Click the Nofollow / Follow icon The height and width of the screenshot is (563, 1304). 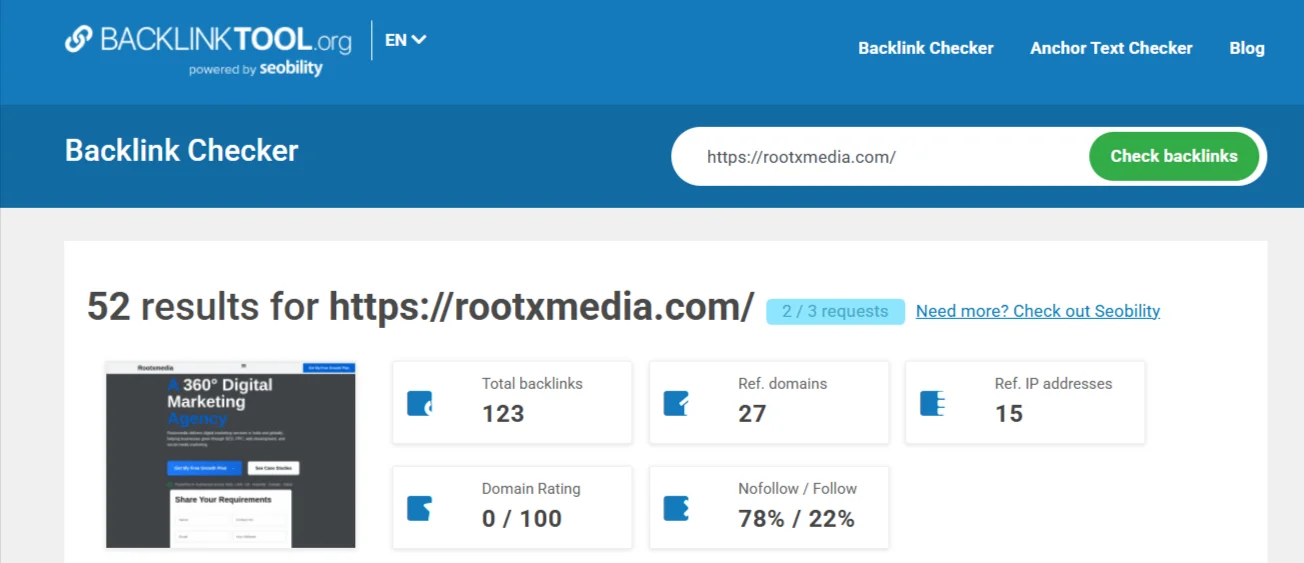coord(676,509)
